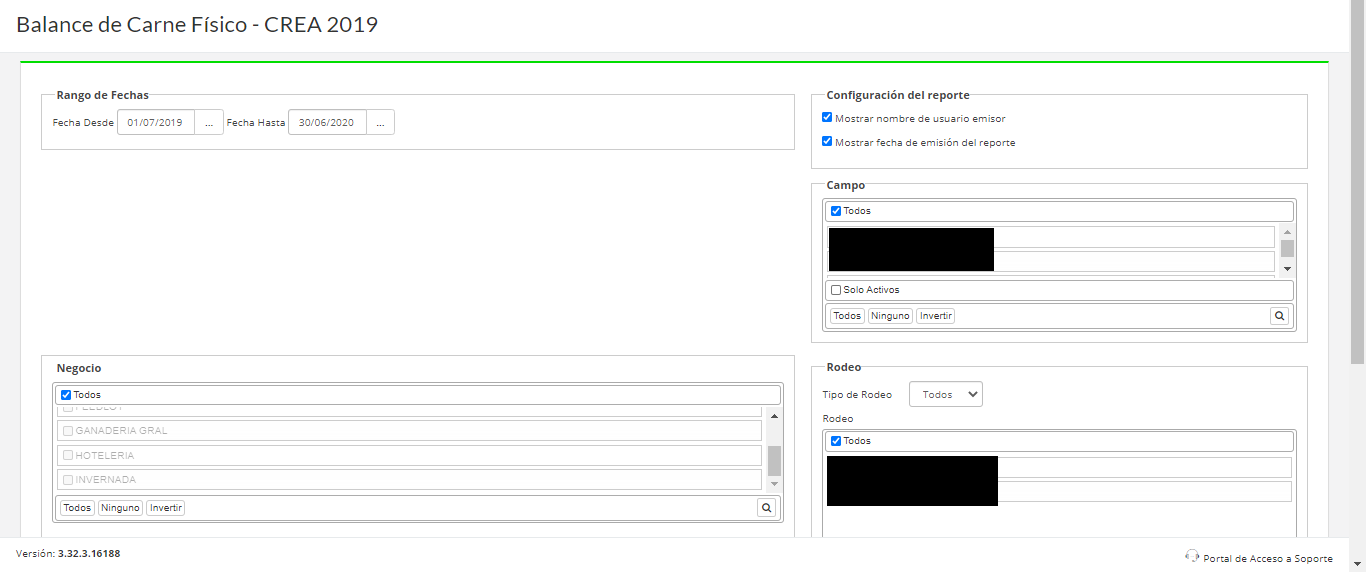Image resolution: width=1366 pixels, height=572 pixels.
Task: Click the headset icon for support portal
Action: click(1191, 556)
